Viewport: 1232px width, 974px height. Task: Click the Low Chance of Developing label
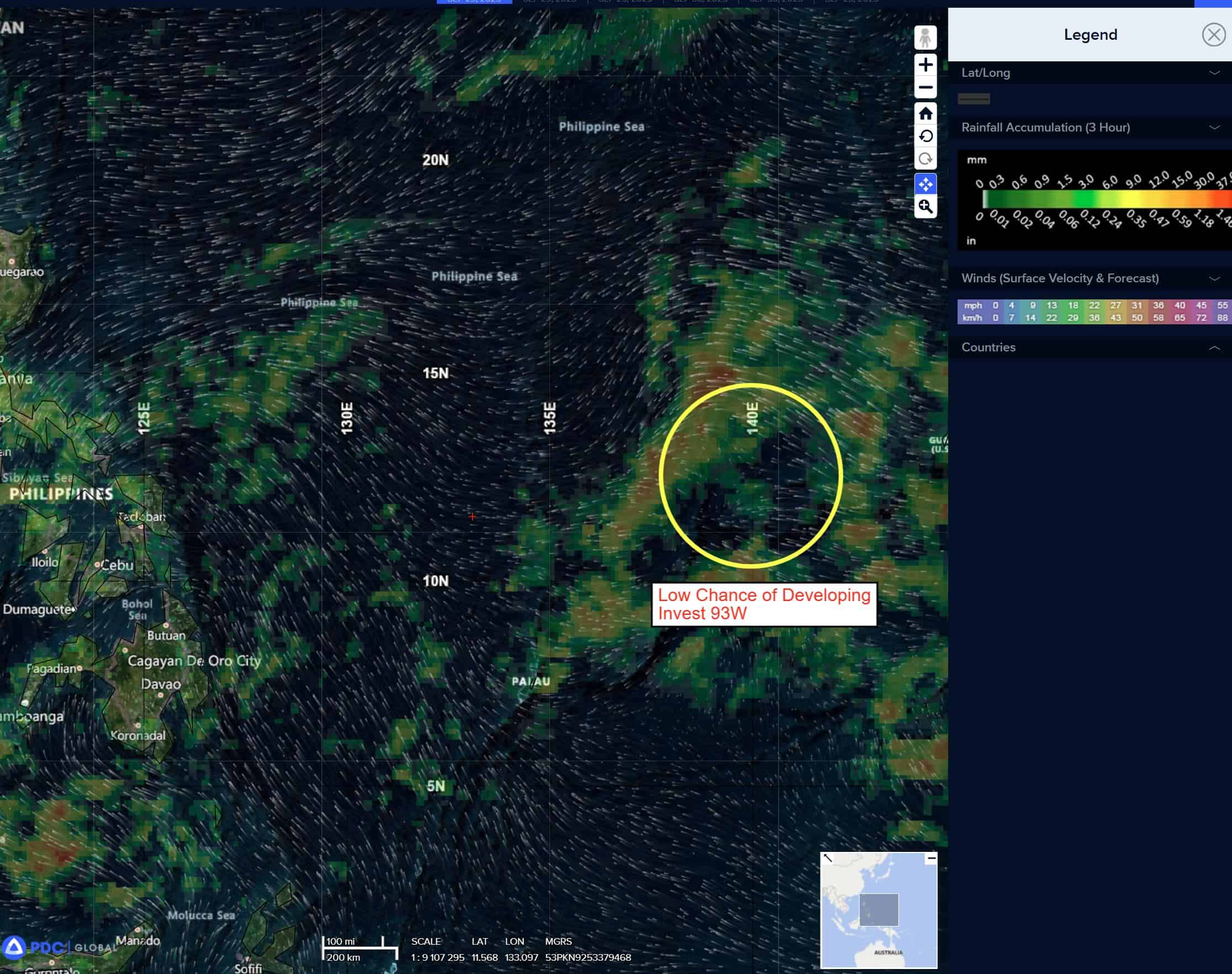tap(764, 604)
